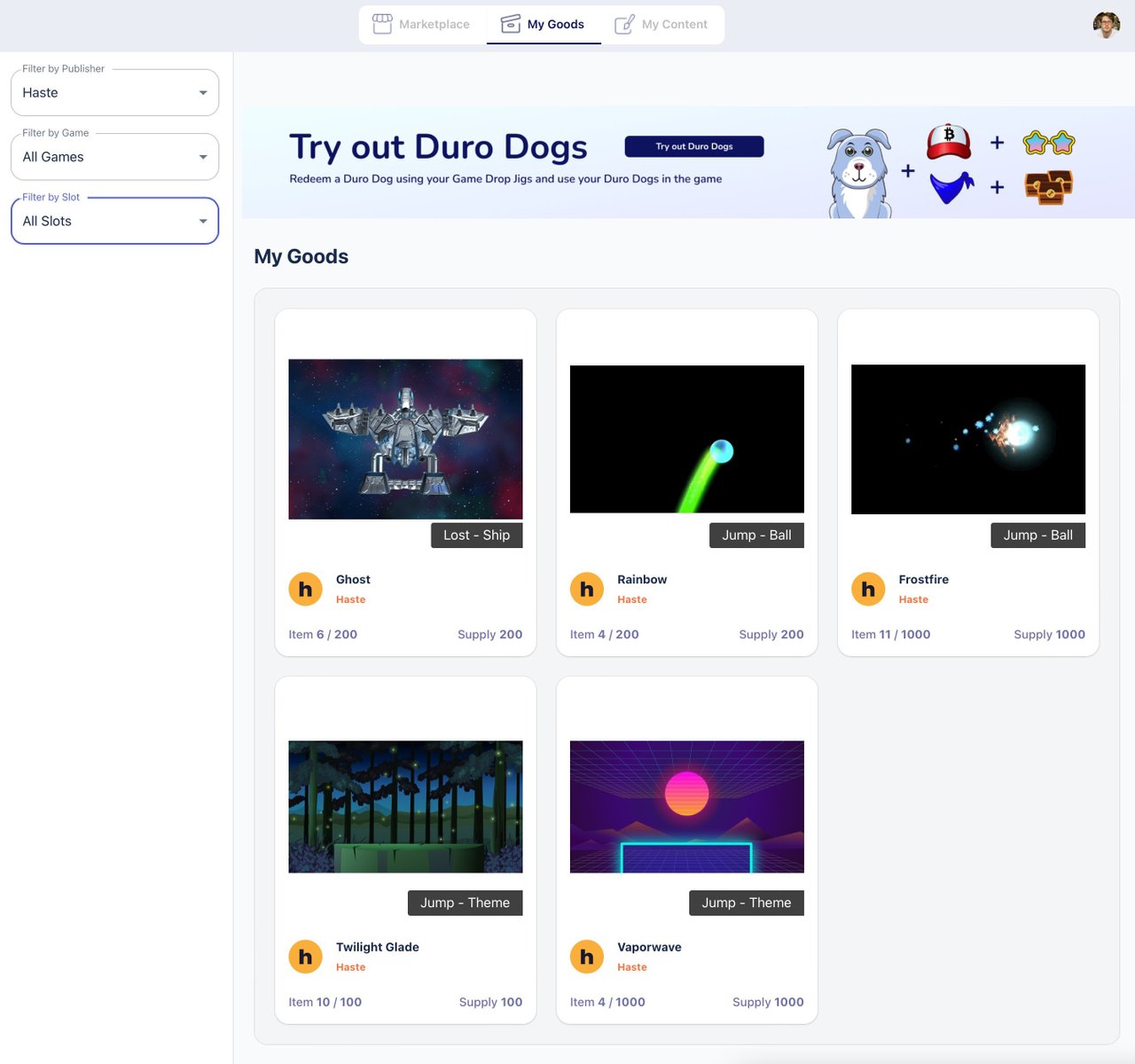This screenshot has width=1135, height=1064.
Task: Click the Duro Dog mascot image
Action: click(859, 173)
